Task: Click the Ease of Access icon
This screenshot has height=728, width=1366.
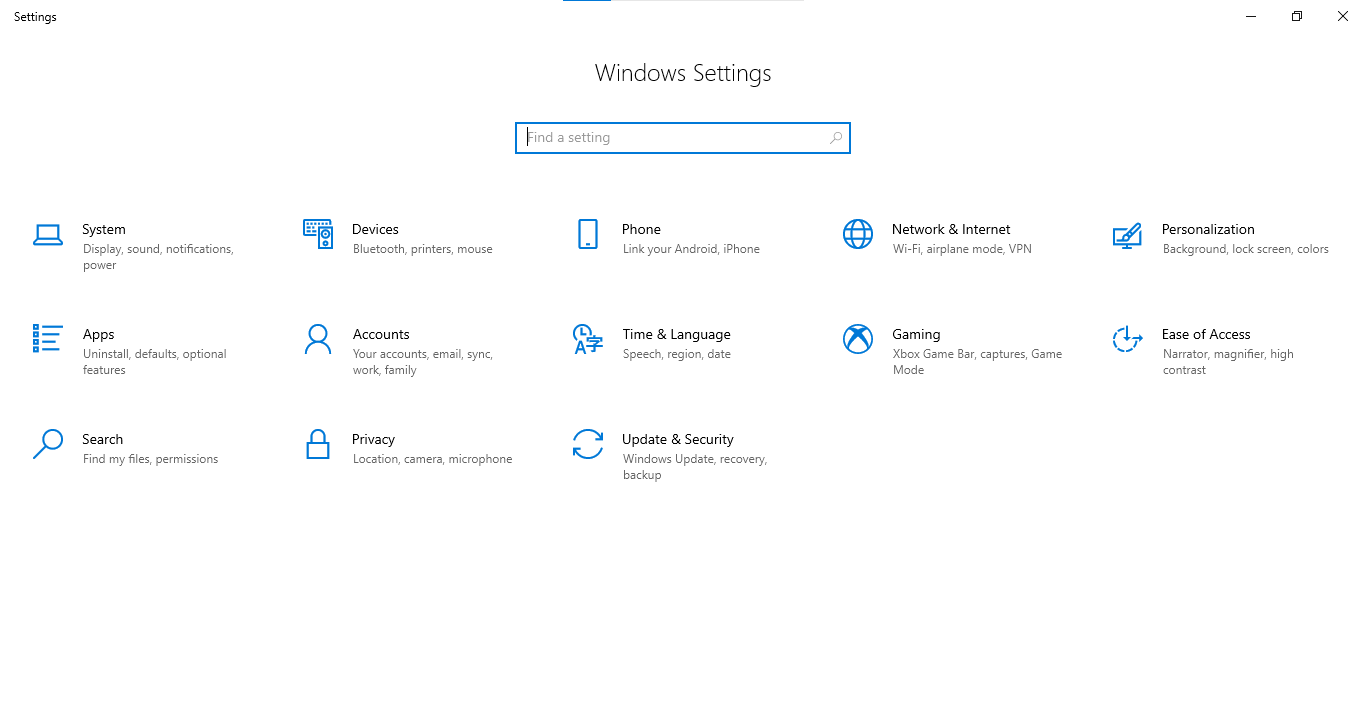Action: [1127, 339]
